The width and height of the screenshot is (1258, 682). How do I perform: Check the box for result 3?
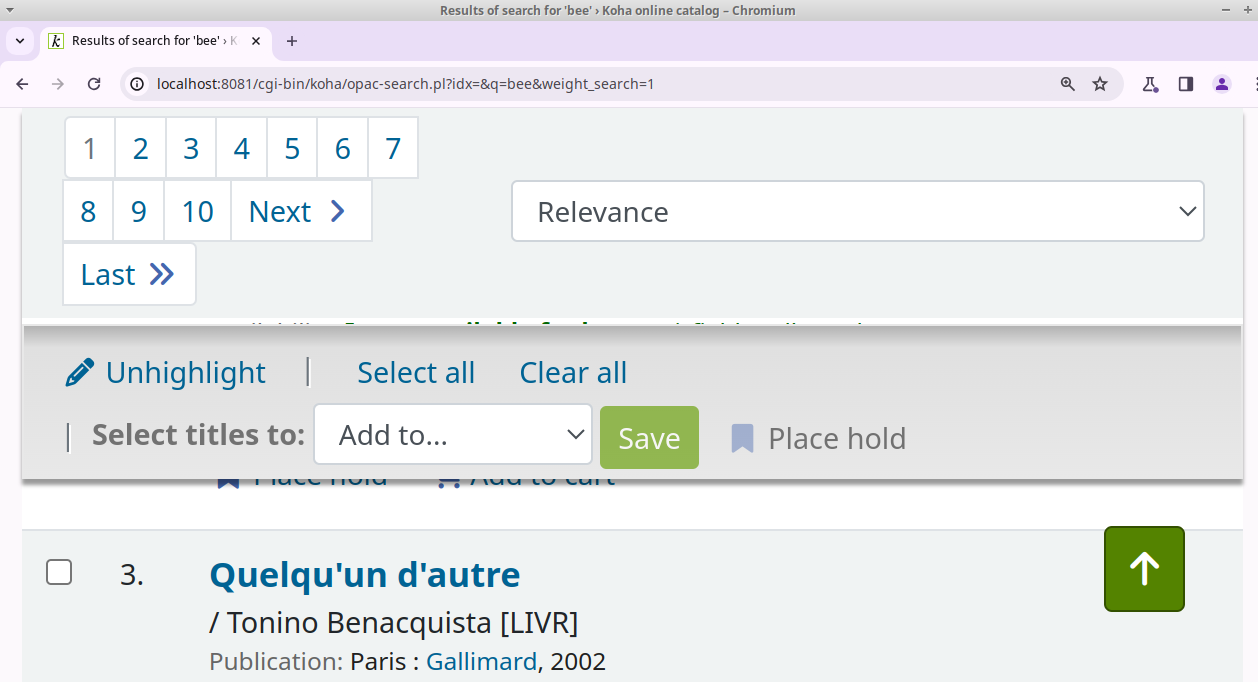tap(59, 572)
